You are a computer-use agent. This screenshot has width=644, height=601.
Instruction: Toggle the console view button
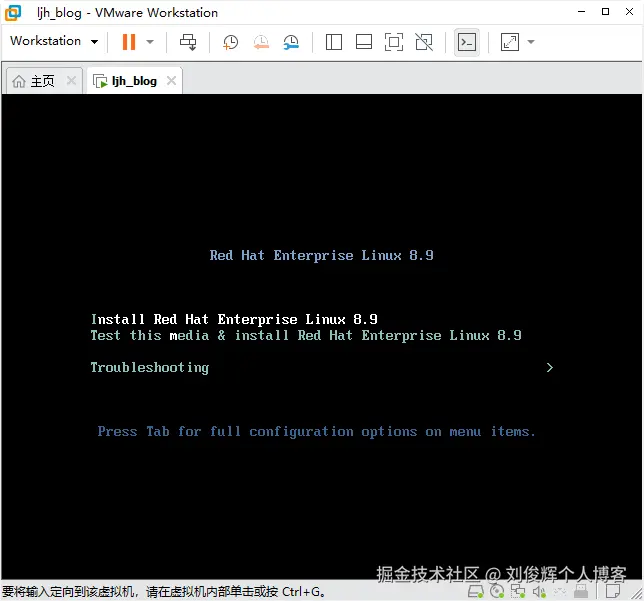click(x=467, y=42)
